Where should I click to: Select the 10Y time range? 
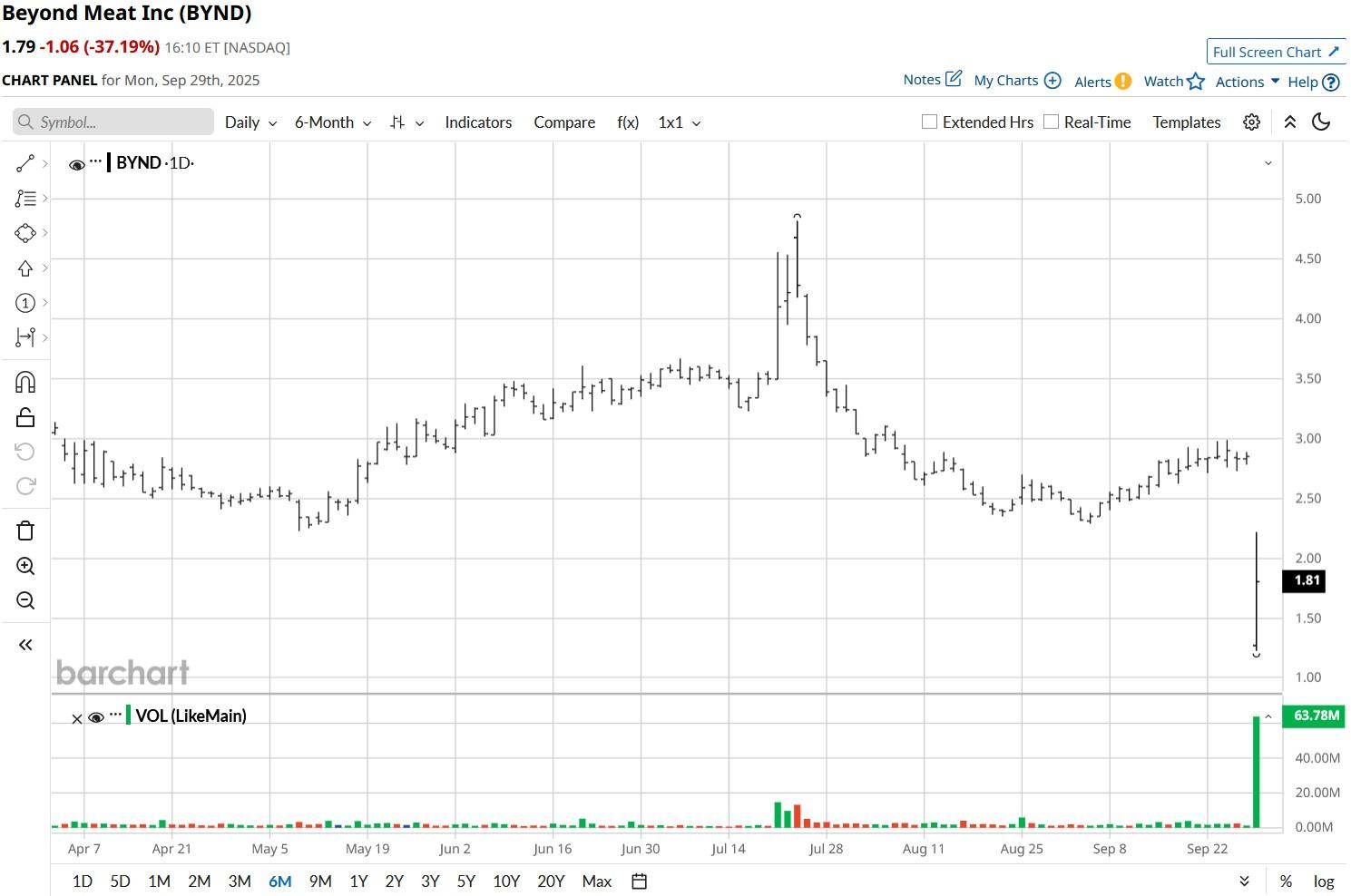506,881
